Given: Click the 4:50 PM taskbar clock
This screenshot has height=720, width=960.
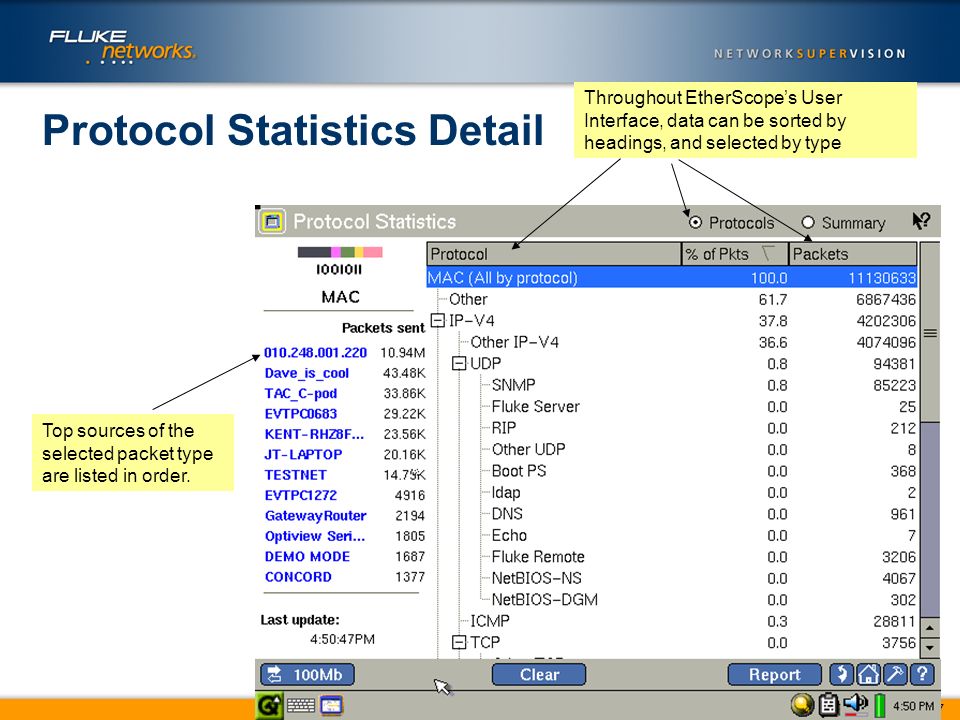Looking at the screenshot, I should tap(913, 706).
